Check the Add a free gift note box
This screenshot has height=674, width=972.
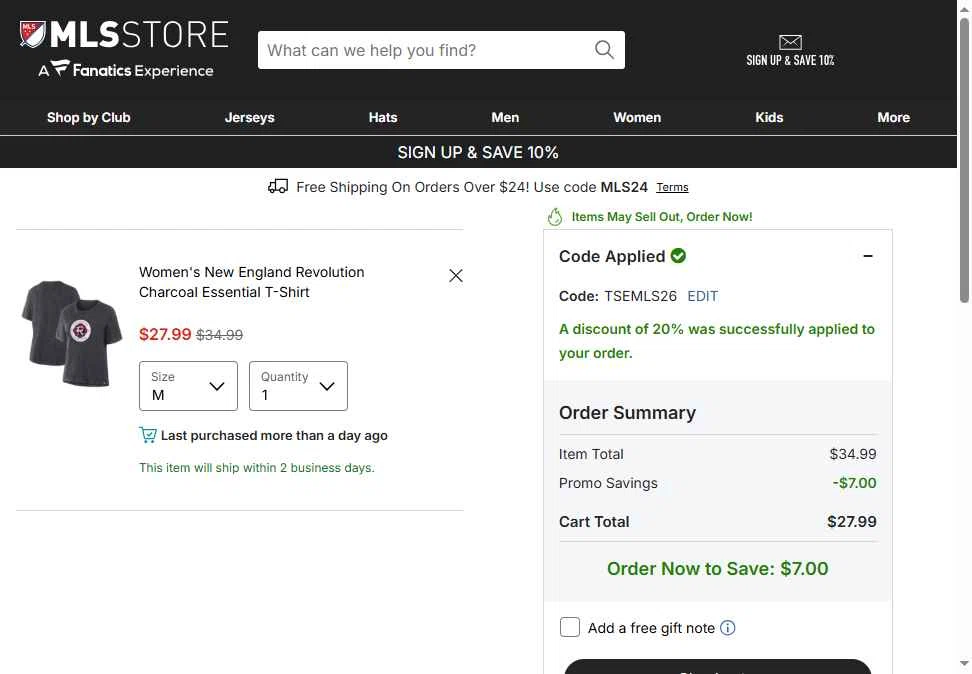pyautogui.click(x=570, y=627)
